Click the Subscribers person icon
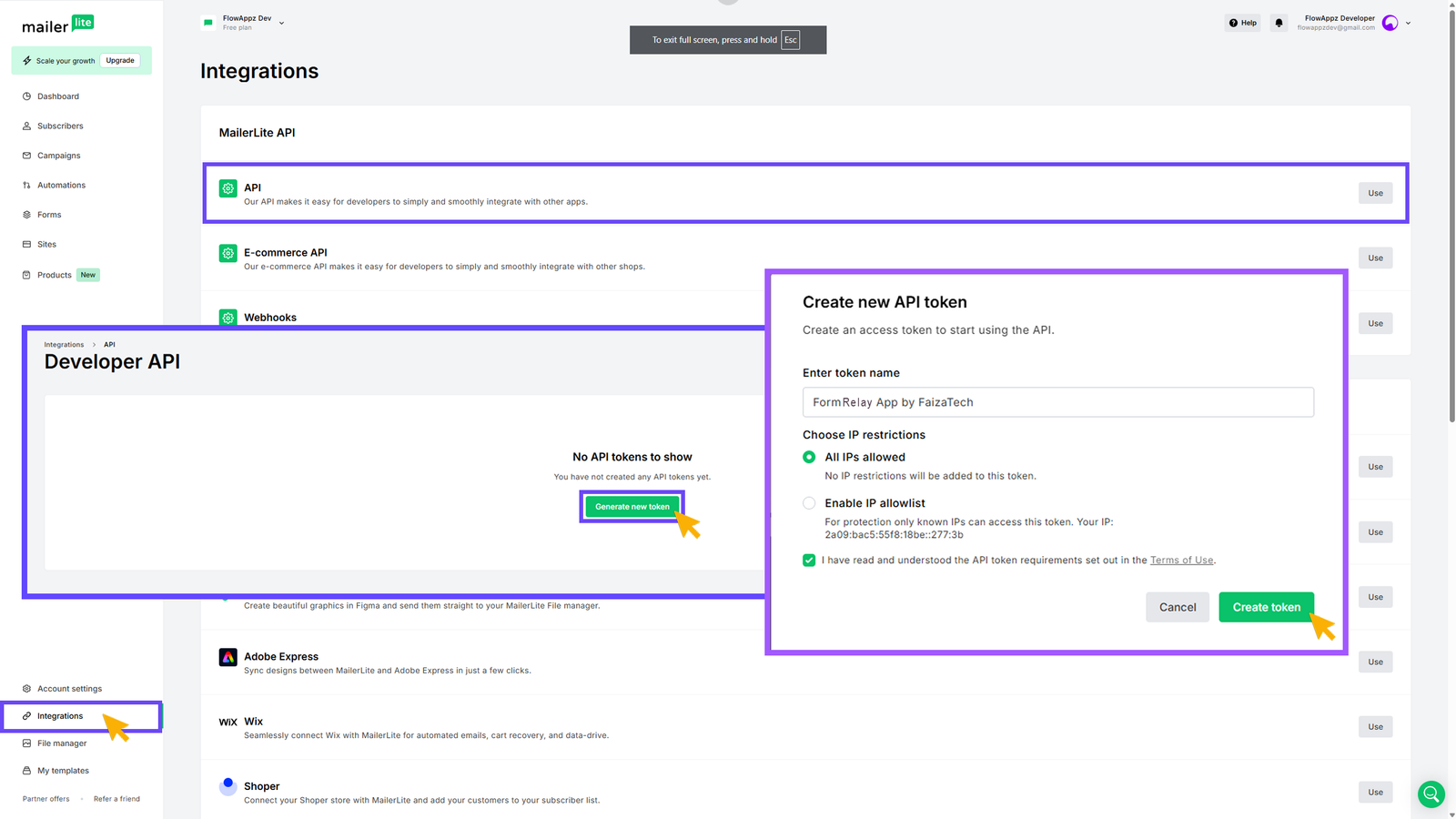1456x819 pixels. click(x=26, y=126)
